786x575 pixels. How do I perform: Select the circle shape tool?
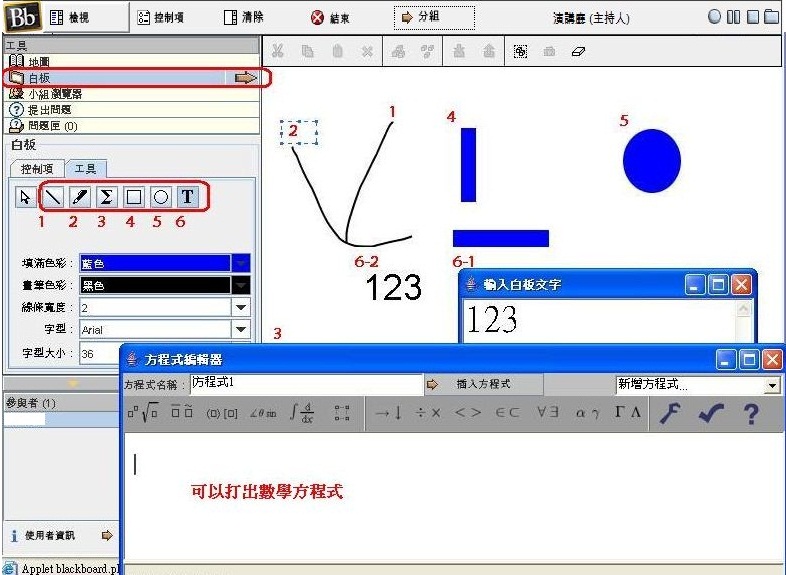click(160, 197)
